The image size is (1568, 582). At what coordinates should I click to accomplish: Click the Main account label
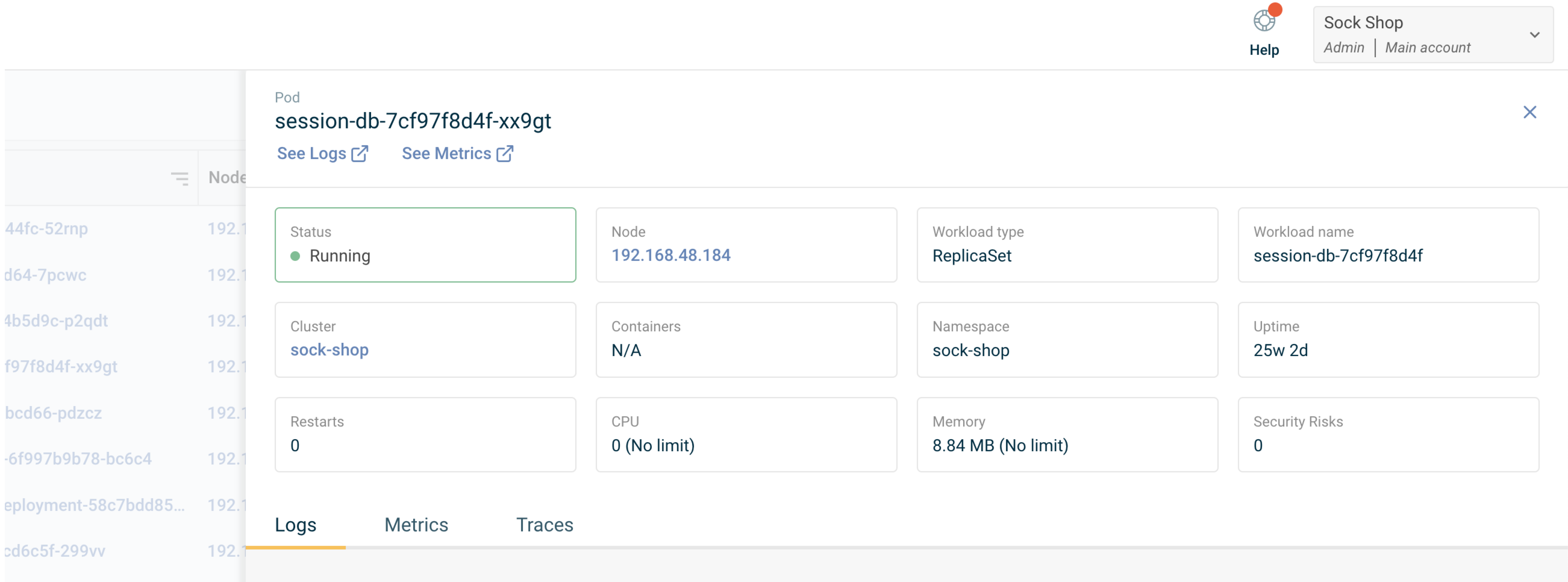click(x=1427, y=48)
